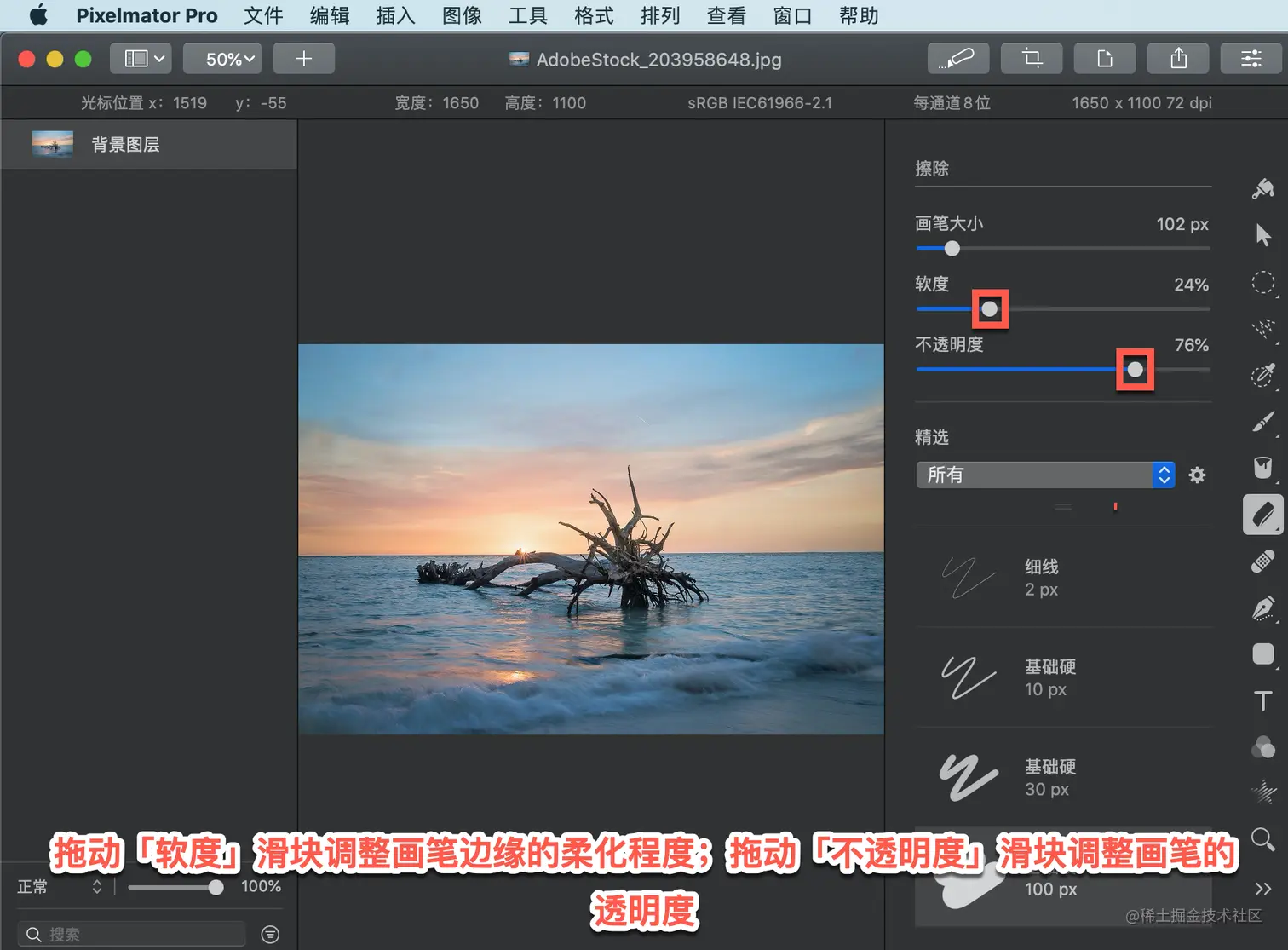The height and width of the screenshot is (950, 1288).
Task: Activate the magic wand selection tool
Action: click(1263, 329)
